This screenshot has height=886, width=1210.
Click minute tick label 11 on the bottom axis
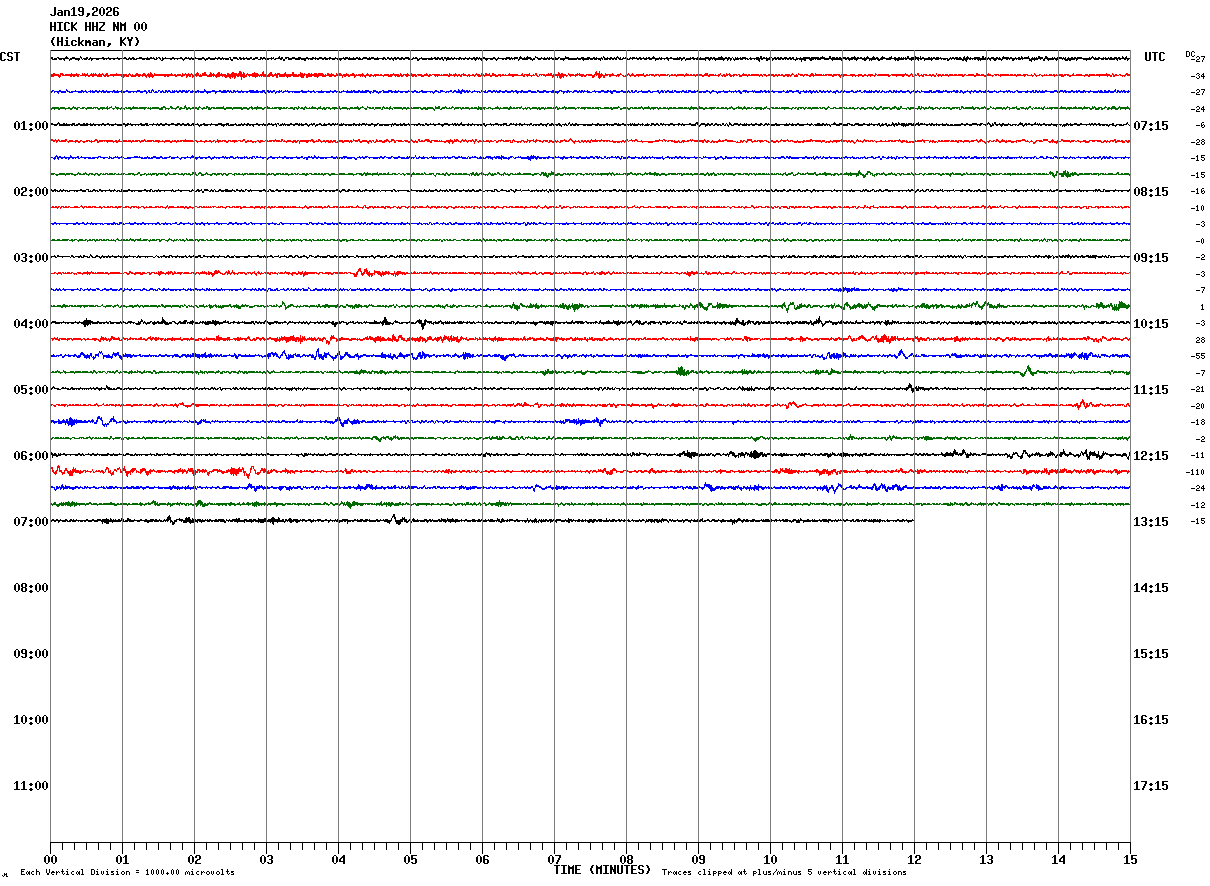(842, 859)
